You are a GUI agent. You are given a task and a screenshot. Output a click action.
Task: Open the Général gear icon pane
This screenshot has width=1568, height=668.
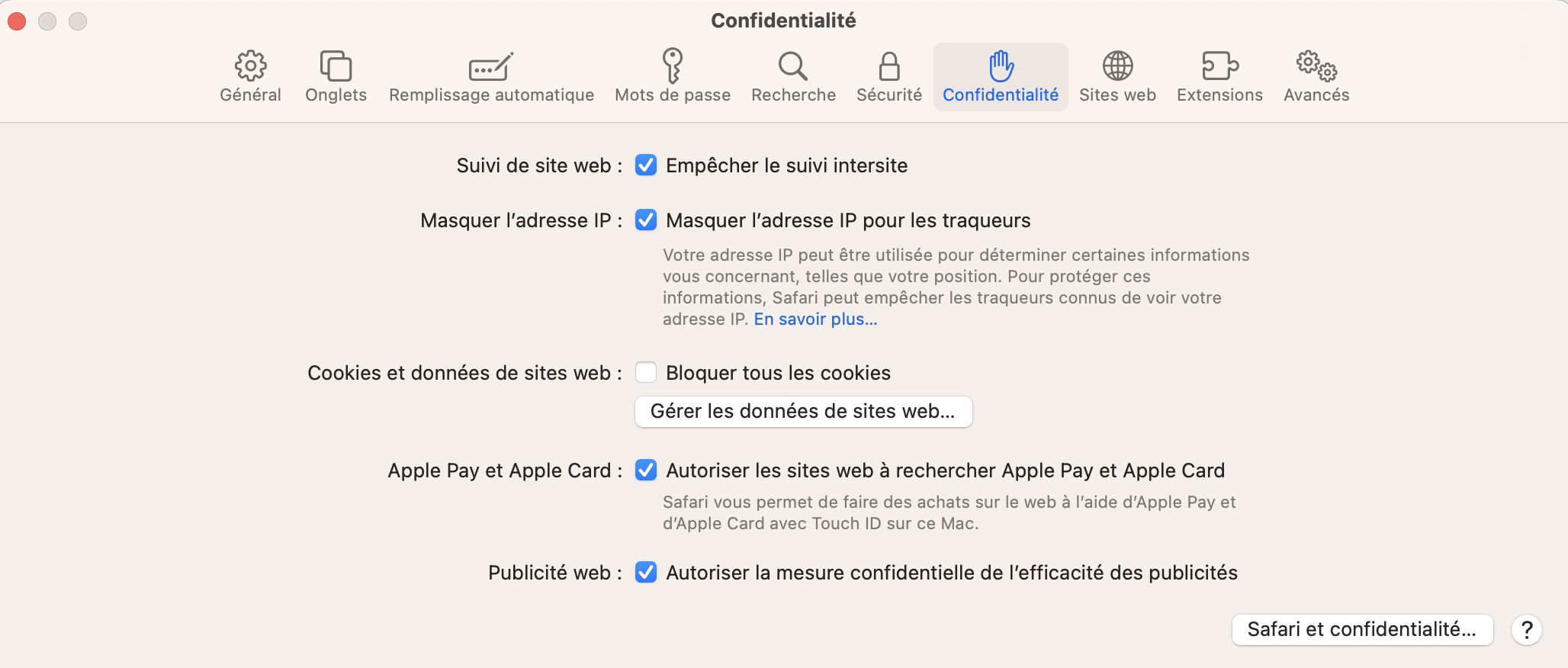250,67
